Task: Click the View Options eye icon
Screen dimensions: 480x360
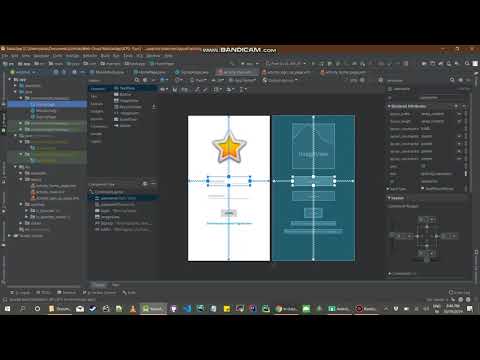Action: click(x=163, y=89)
